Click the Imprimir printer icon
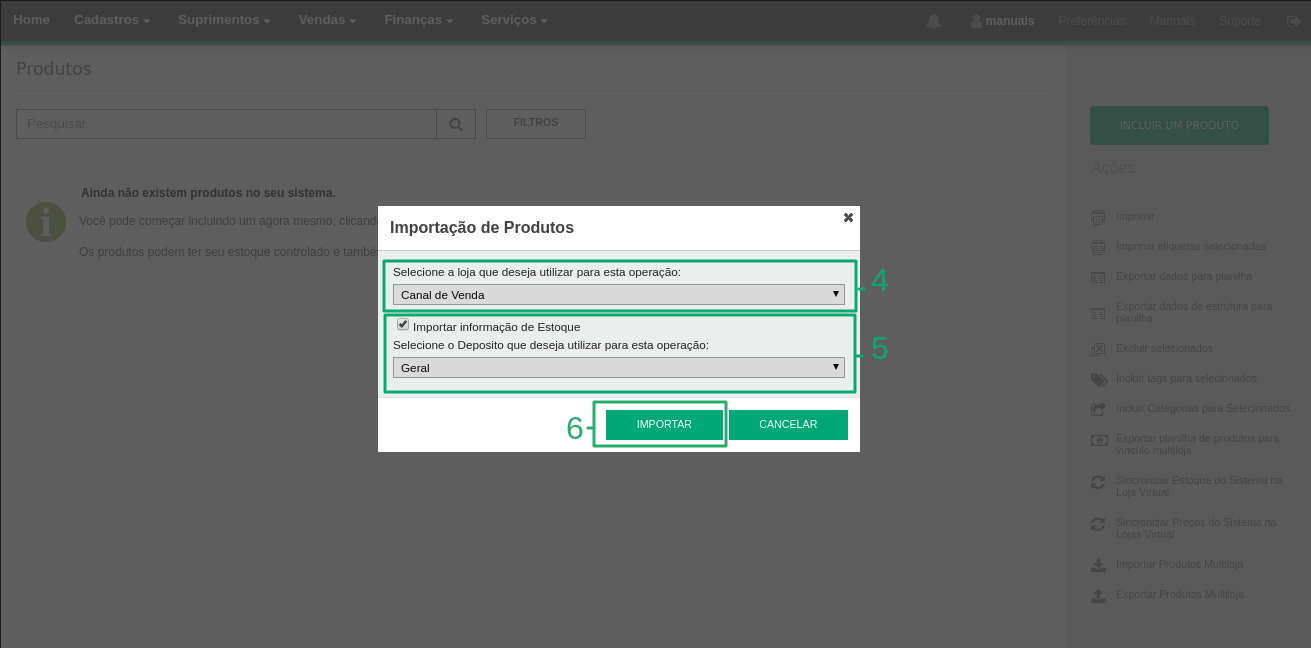 pos(1098,217)
